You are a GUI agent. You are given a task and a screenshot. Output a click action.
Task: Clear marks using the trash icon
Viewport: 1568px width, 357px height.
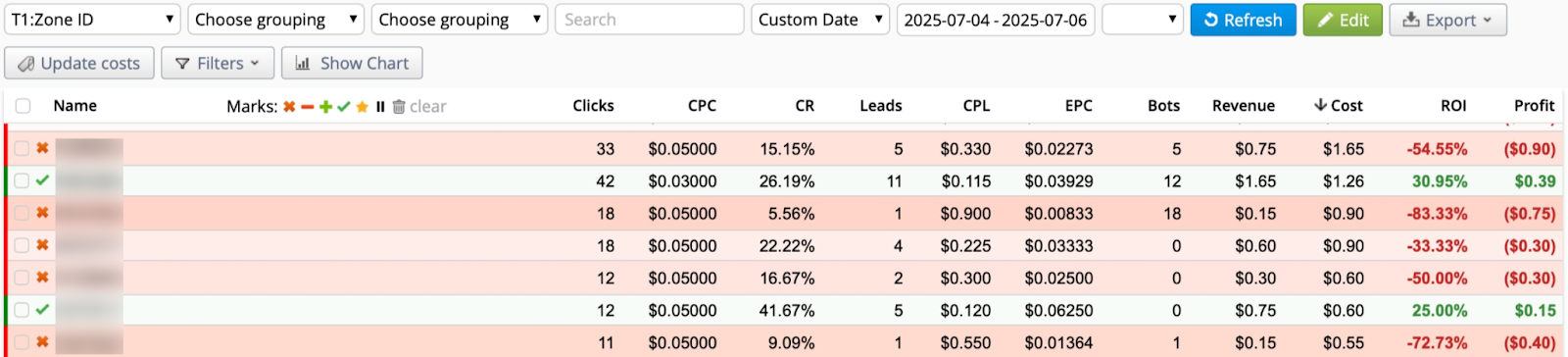[x=399, y=107]
